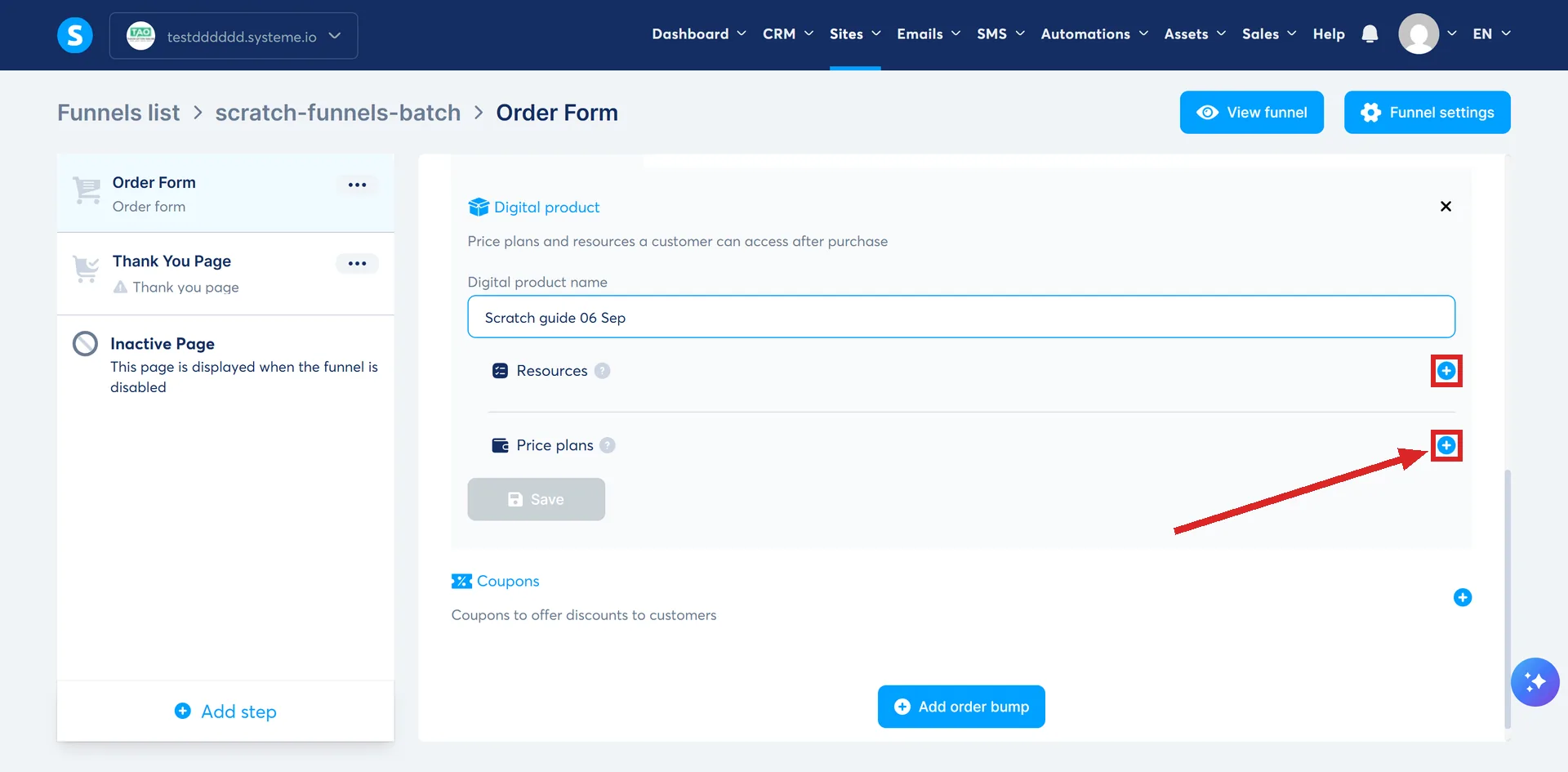Viewport: 1568px width, 772px height.
Task: Add a resource with the plus icon
Action: tap(1445, 371)
